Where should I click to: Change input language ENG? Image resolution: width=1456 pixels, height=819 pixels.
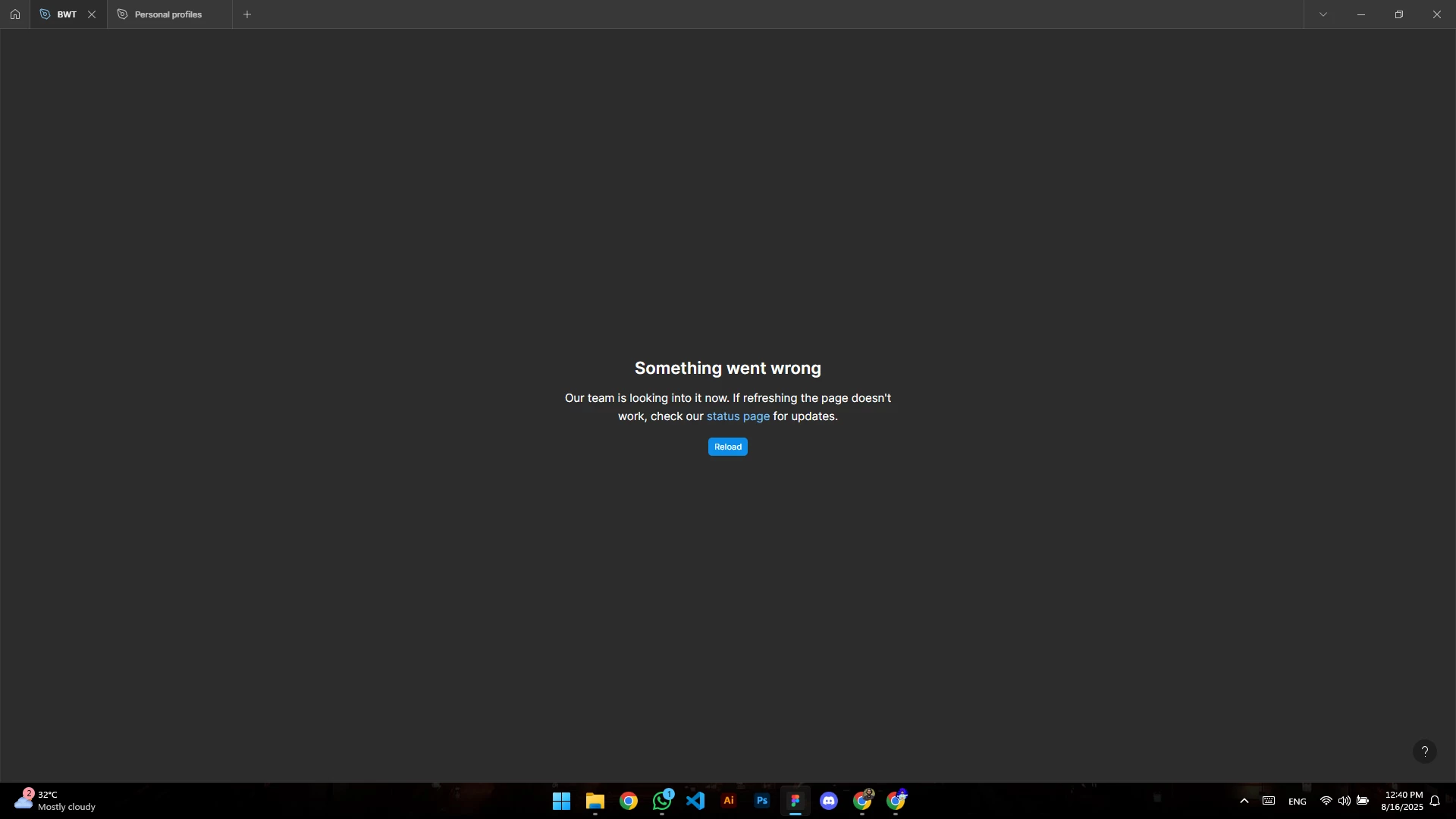tap(1298, 802)
